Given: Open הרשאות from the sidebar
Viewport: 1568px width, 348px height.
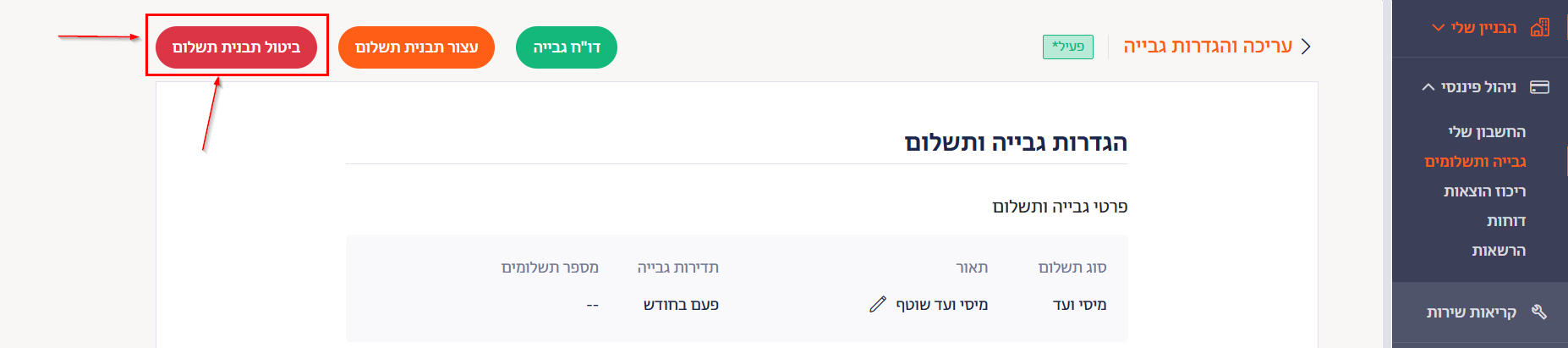Looking at the screenshot, I should [1499, 250].
